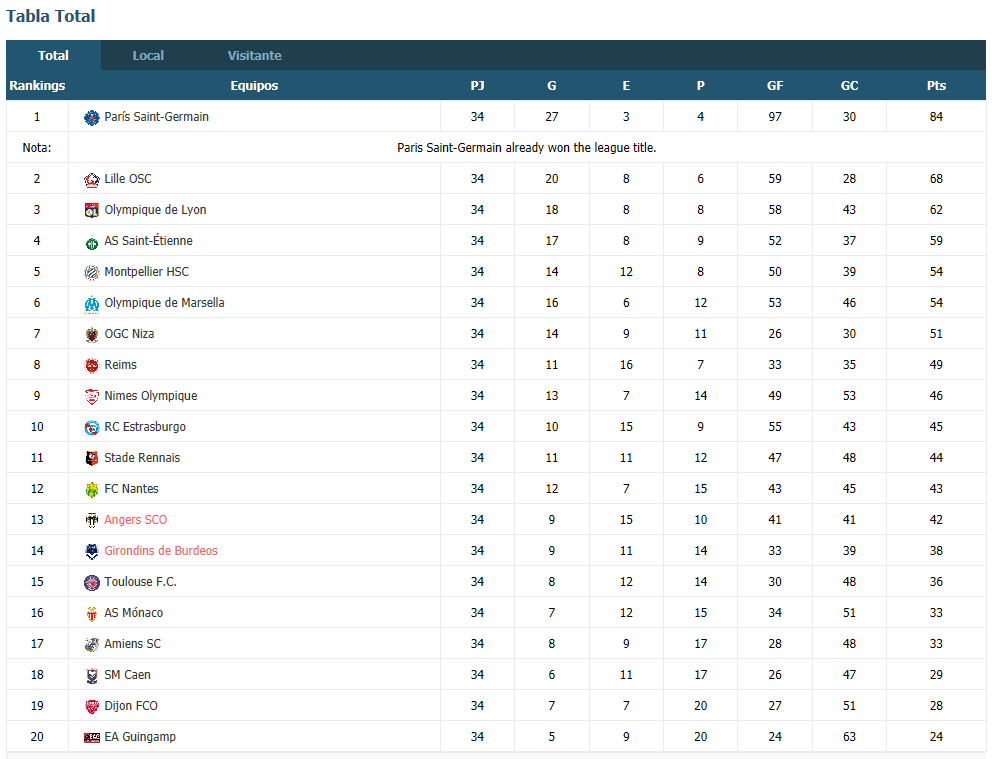Select the Total tab

click(53, 55)
